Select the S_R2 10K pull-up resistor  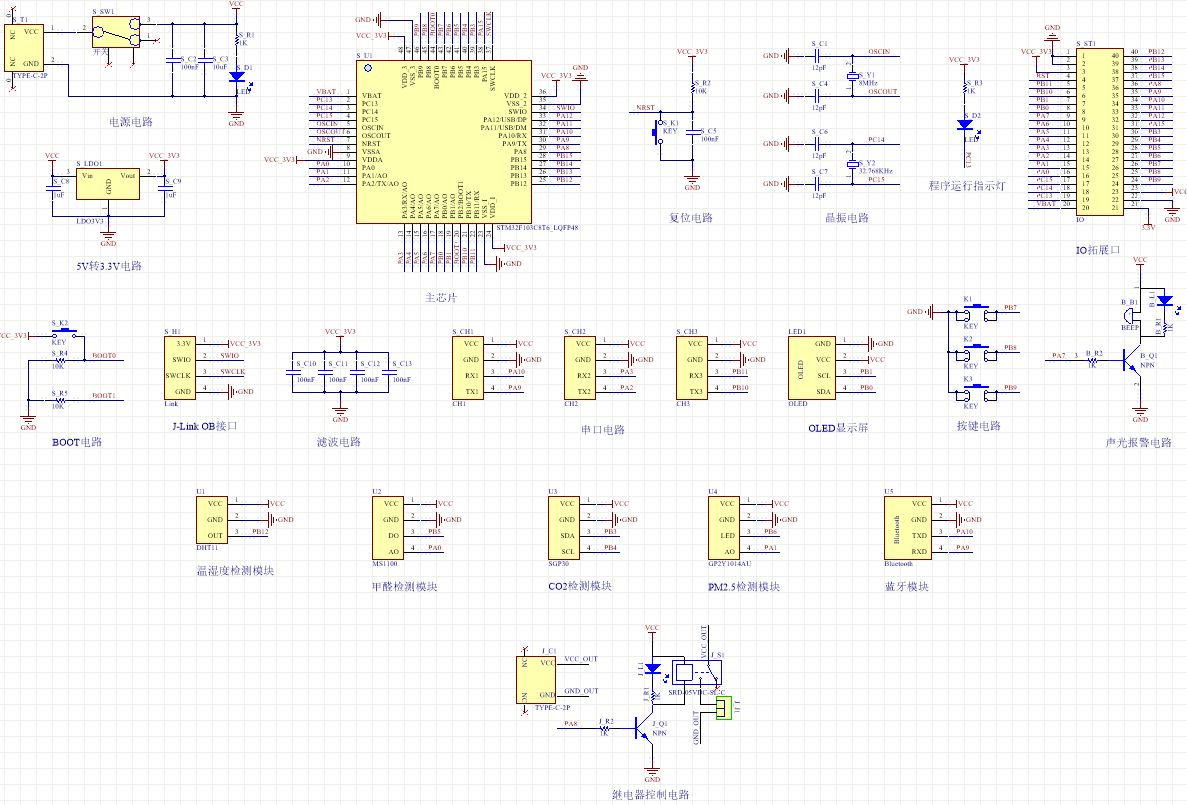(x=692, y=89)
